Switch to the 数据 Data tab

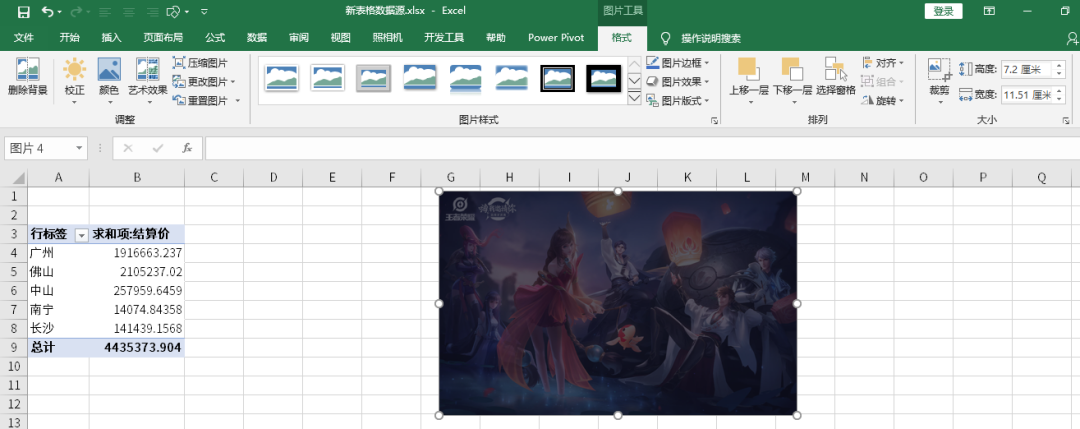point(257,38)
